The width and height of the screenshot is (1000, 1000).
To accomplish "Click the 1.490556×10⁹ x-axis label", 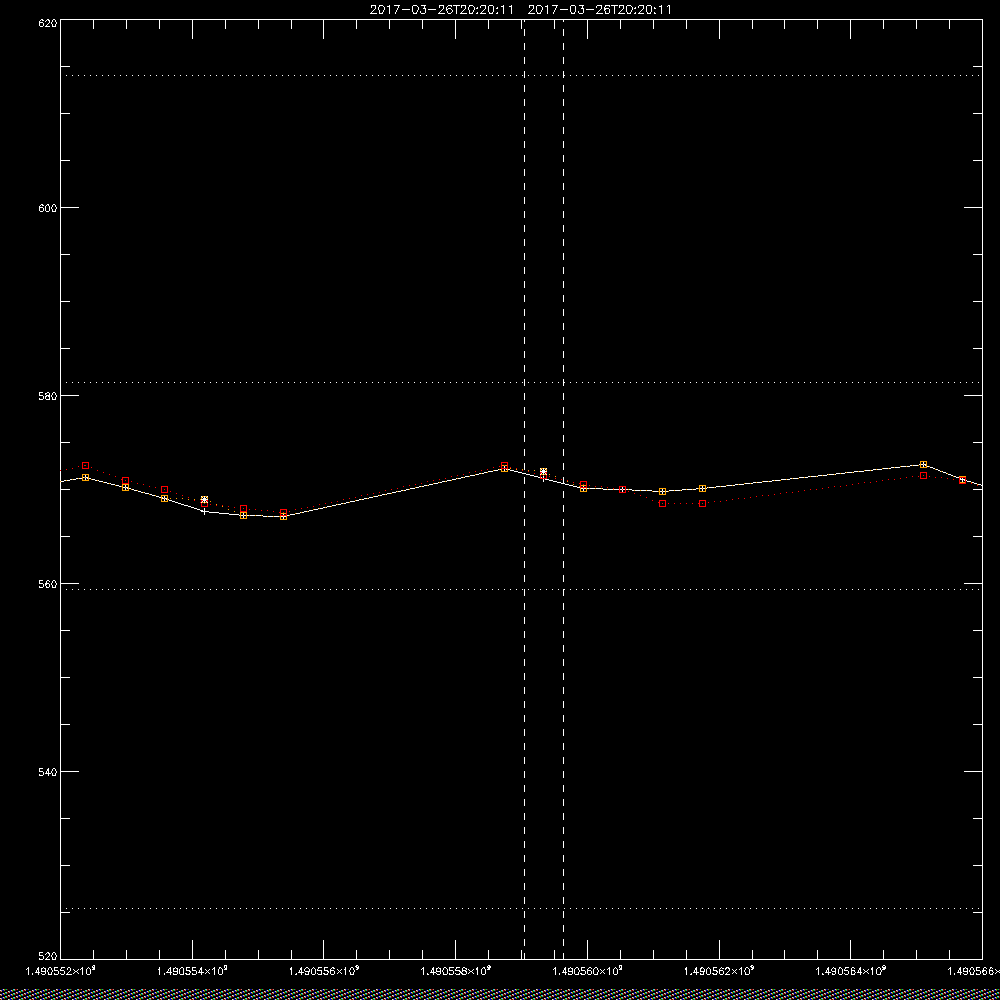I will click(324, 971).
